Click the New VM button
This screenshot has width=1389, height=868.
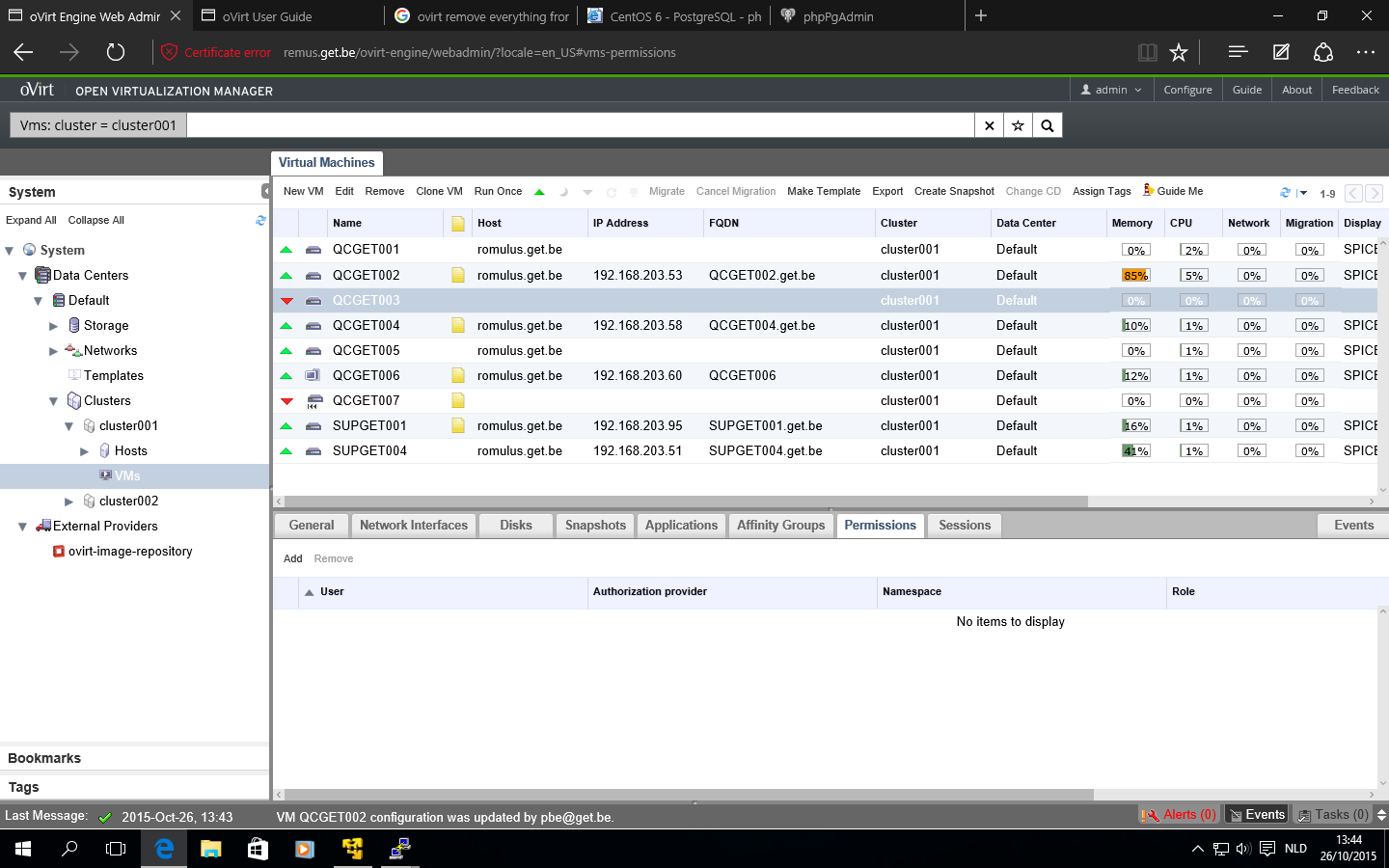point(303,191)
